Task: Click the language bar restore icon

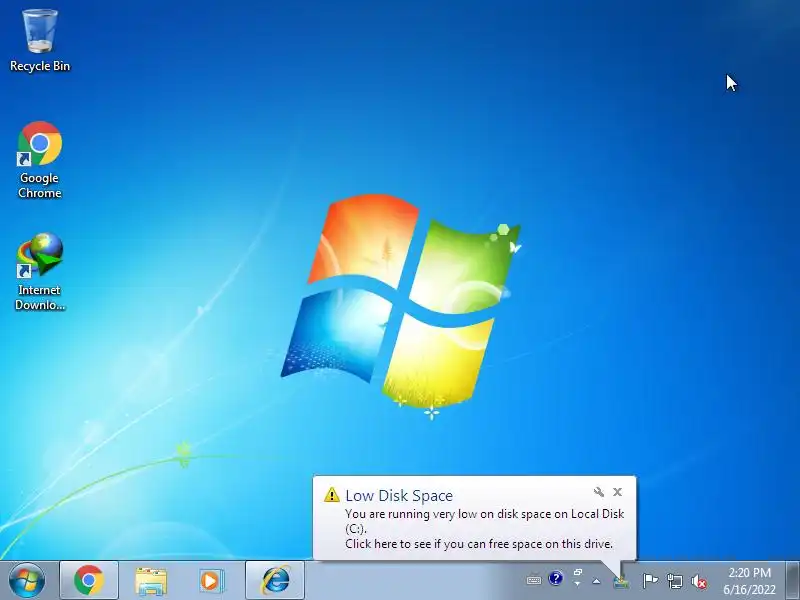Action: [x=578, y=572]
